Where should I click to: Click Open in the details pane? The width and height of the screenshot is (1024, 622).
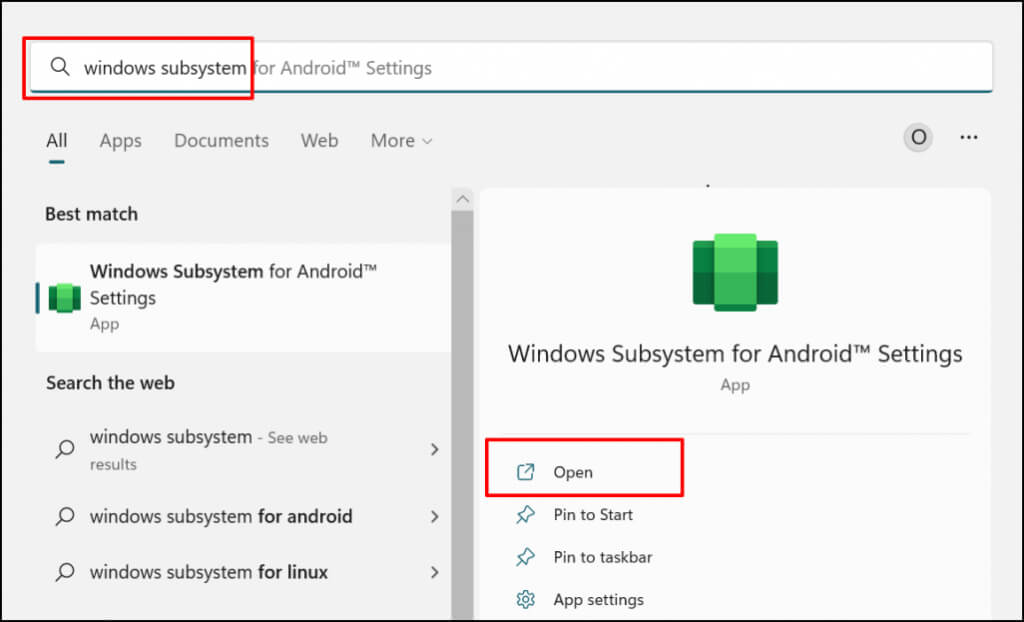coord(573,472)
